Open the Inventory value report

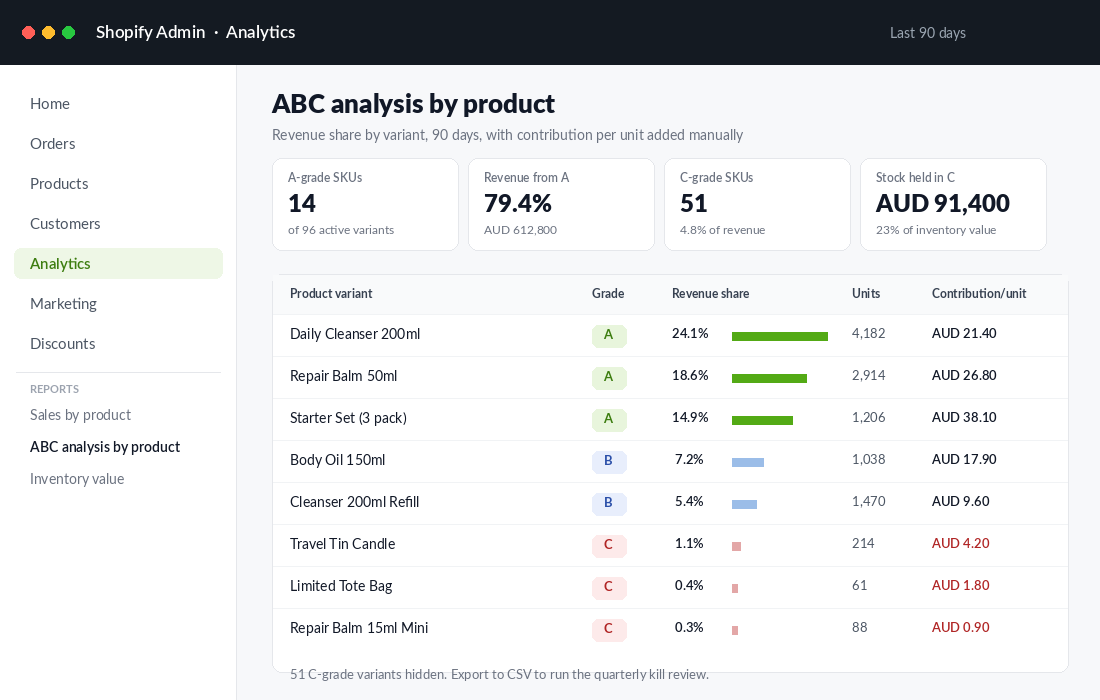77,479
